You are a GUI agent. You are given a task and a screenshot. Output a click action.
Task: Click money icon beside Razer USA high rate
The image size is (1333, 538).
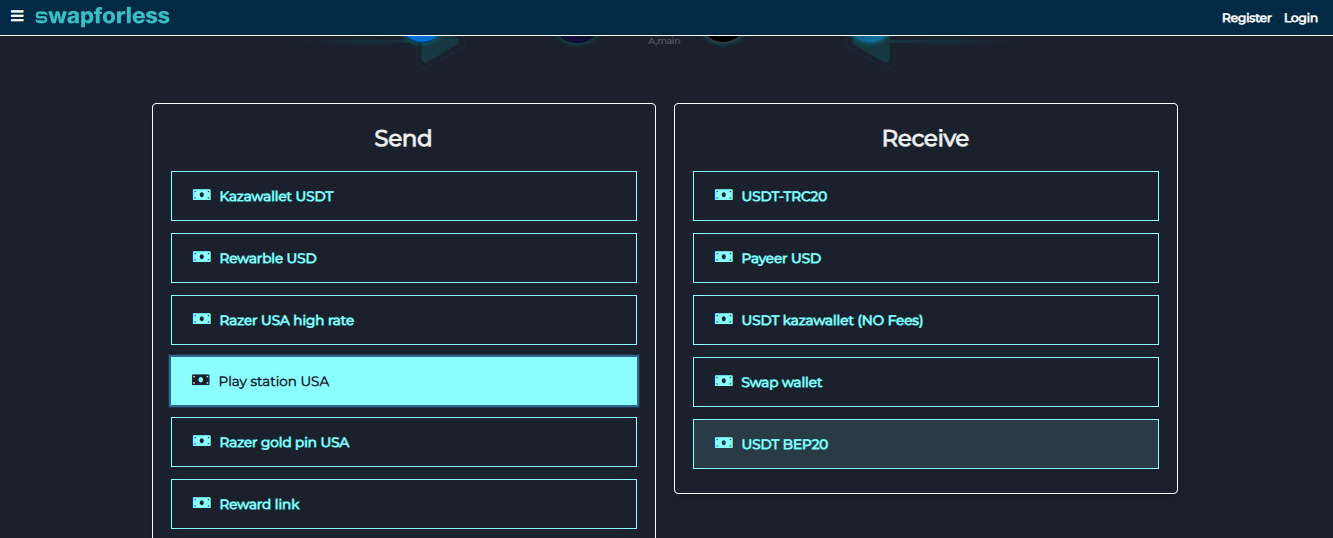point(202,320)
